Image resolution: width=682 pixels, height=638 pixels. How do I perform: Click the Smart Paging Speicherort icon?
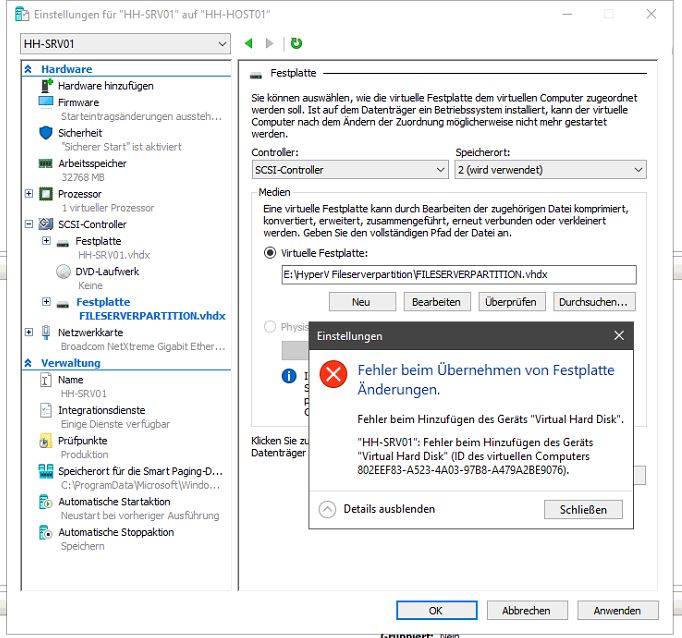click(46, 471)
